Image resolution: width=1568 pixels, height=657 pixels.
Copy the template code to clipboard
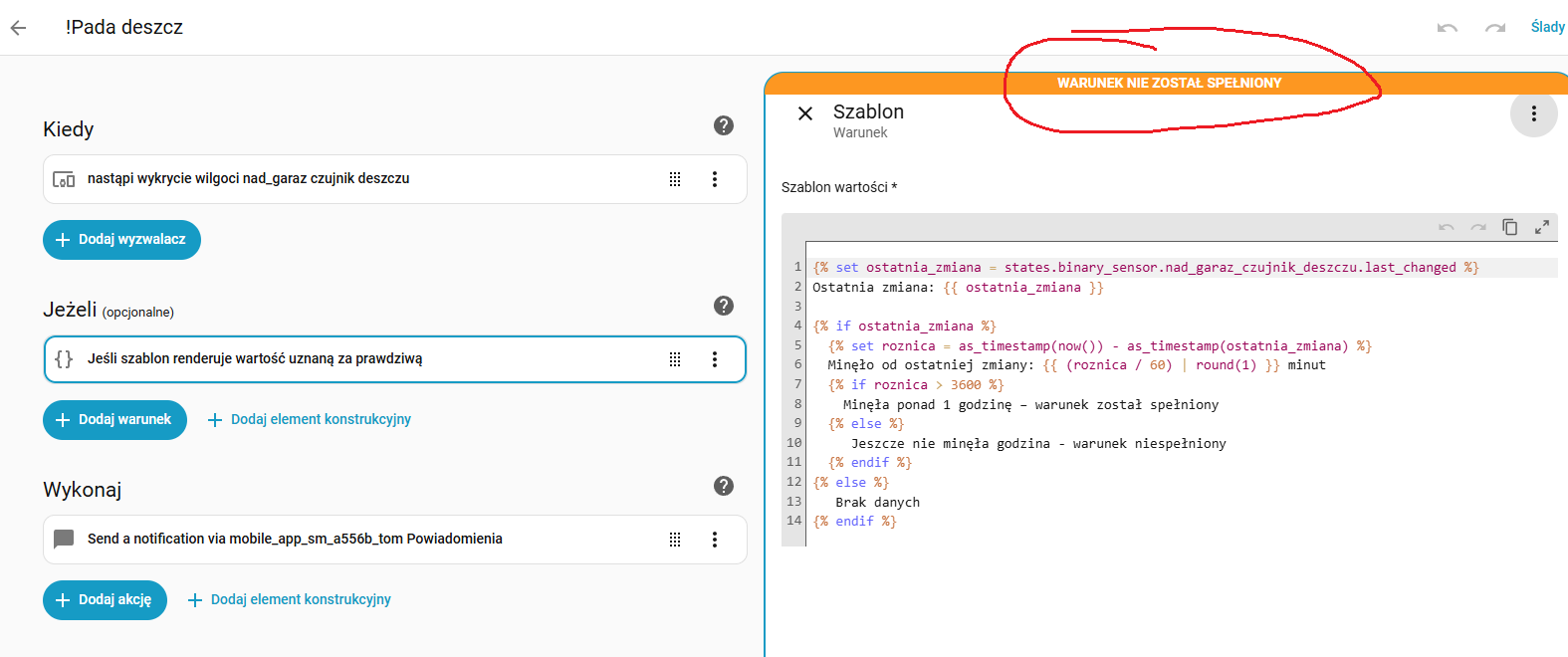(1509, 227)
